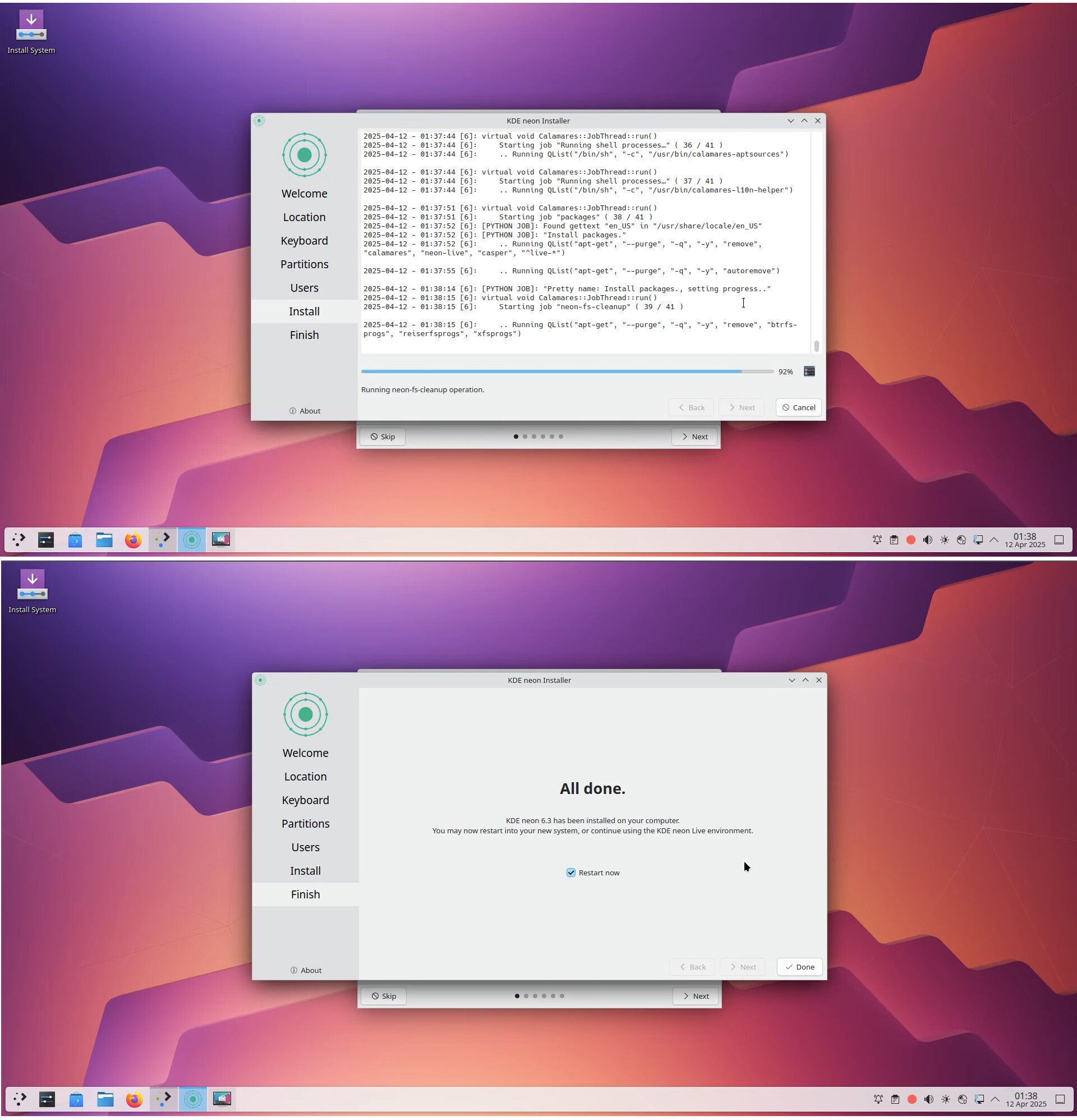The height and width of the screenshot is (1120, 1077).
Task: Click Next in window behind All done installer
Action: 696,996
